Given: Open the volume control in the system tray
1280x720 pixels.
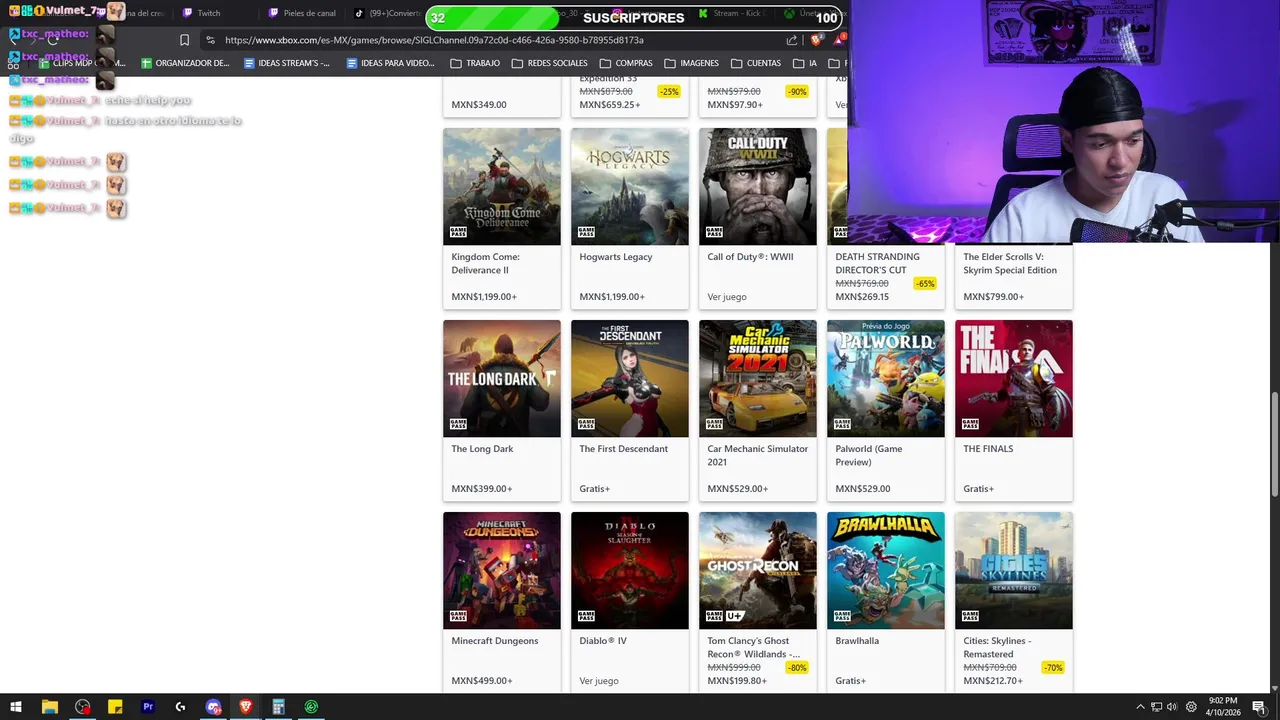Looking at the screenshot, I should pos(1172,707).
